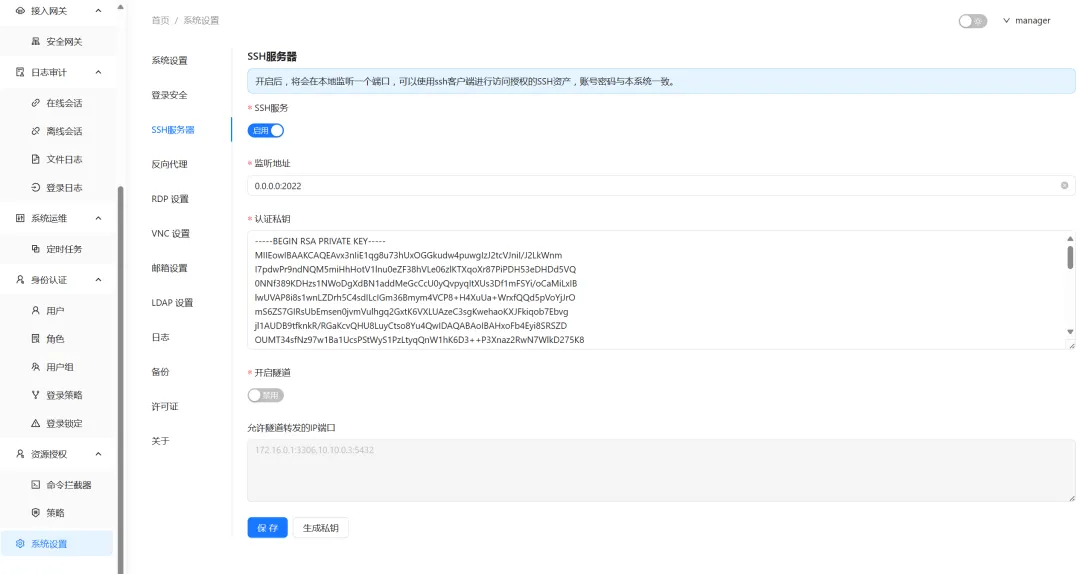1080x574 pixels.
Task: Click the 生成私钥 button
Action: click(x=320, y=528)
